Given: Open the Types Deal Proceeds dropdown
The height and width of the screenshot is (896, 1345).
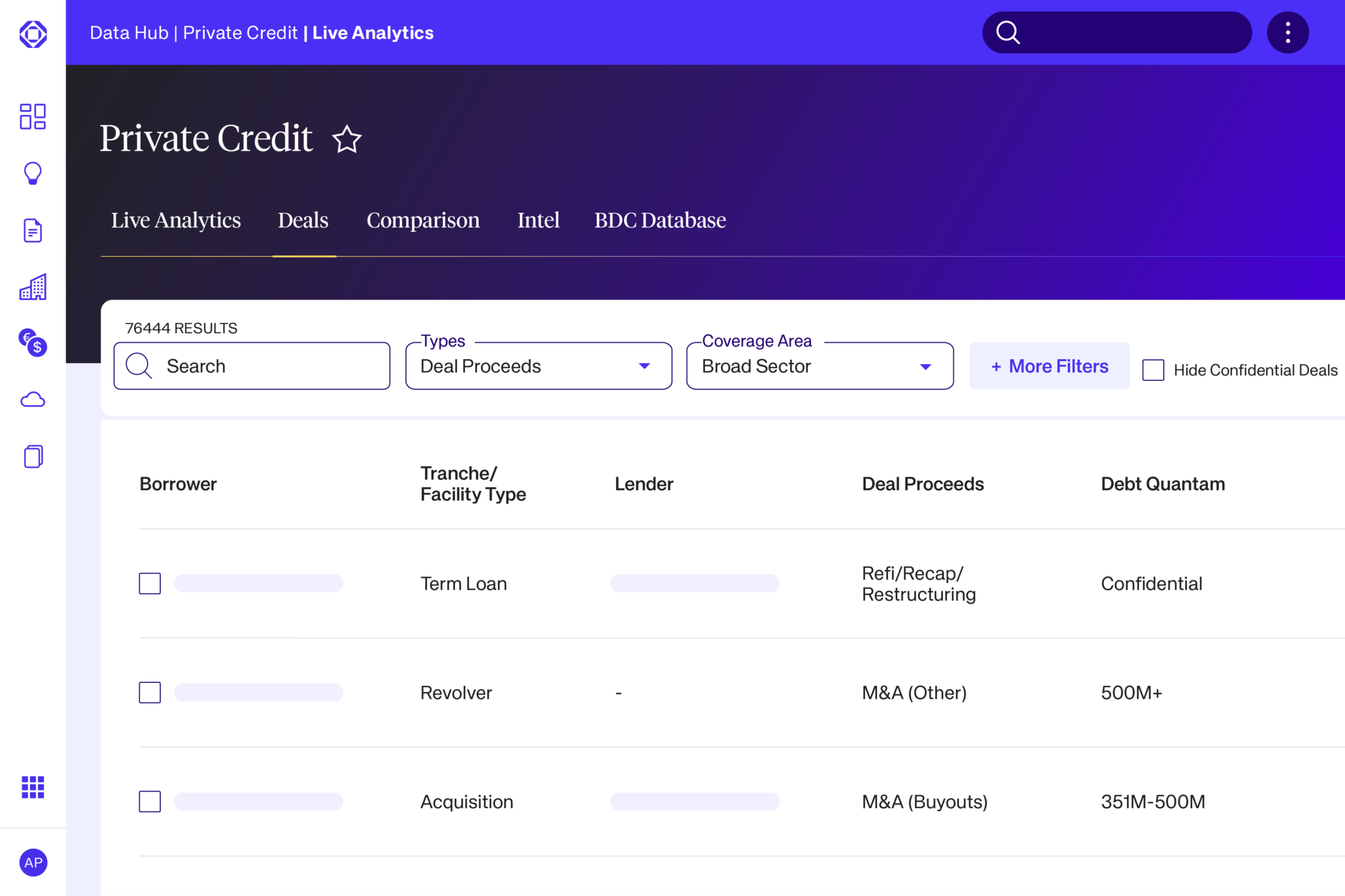Looking at the screenshot, I should 539,366.
